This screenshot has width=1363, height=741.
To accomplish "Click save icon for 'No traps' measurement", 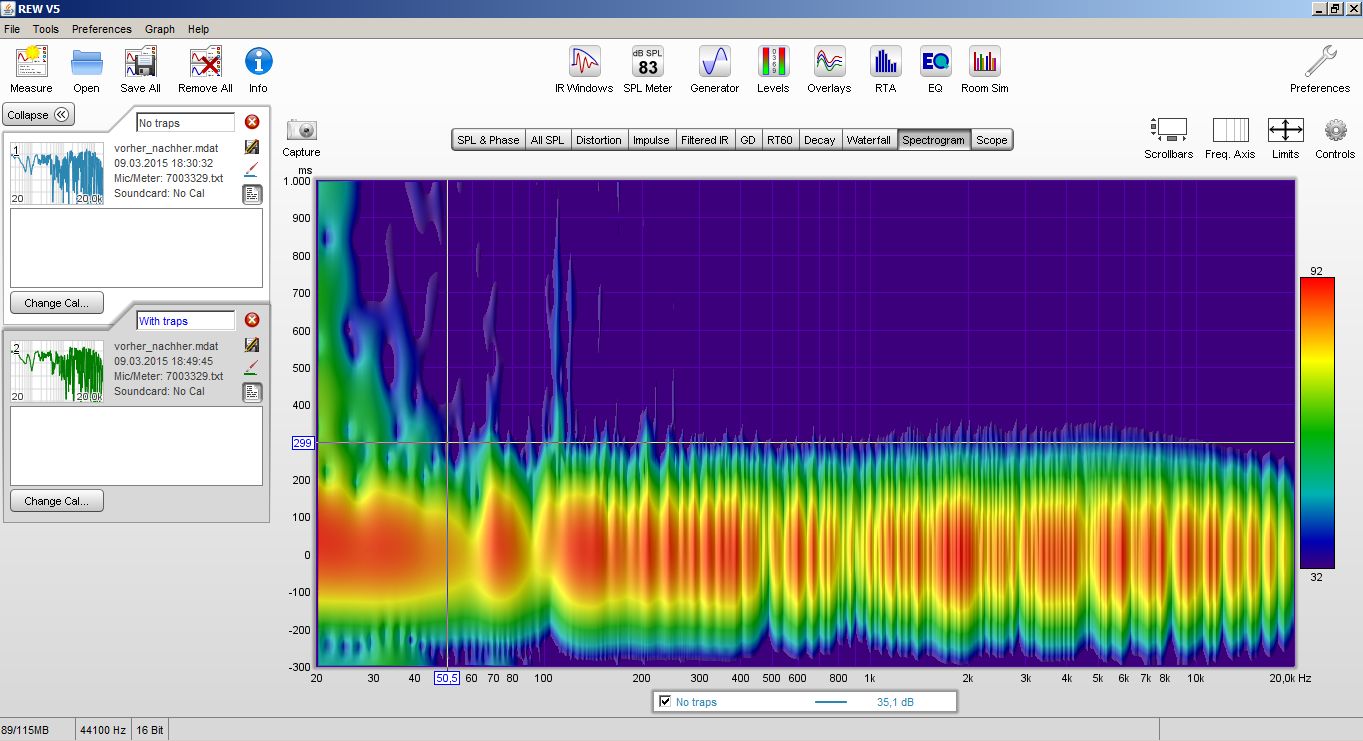I will coord(252,147).
